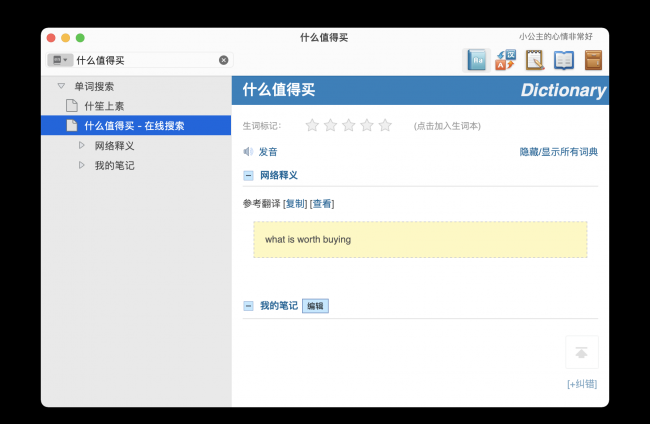The width and height of the screenshot is (650, 424).
Task: Rate the word with the first star
Action: point(312,125)
